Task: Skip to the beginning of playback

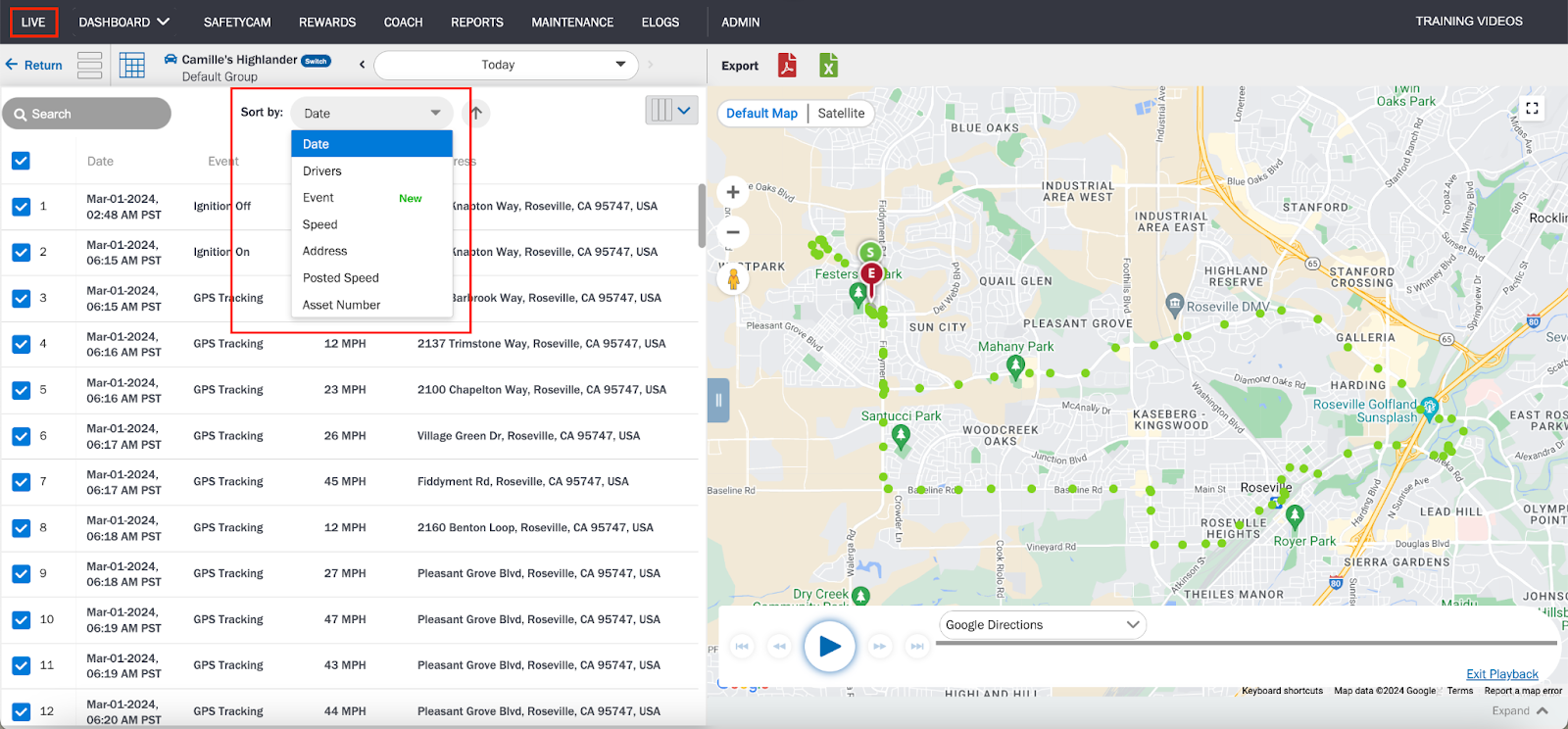Action: 742,646
